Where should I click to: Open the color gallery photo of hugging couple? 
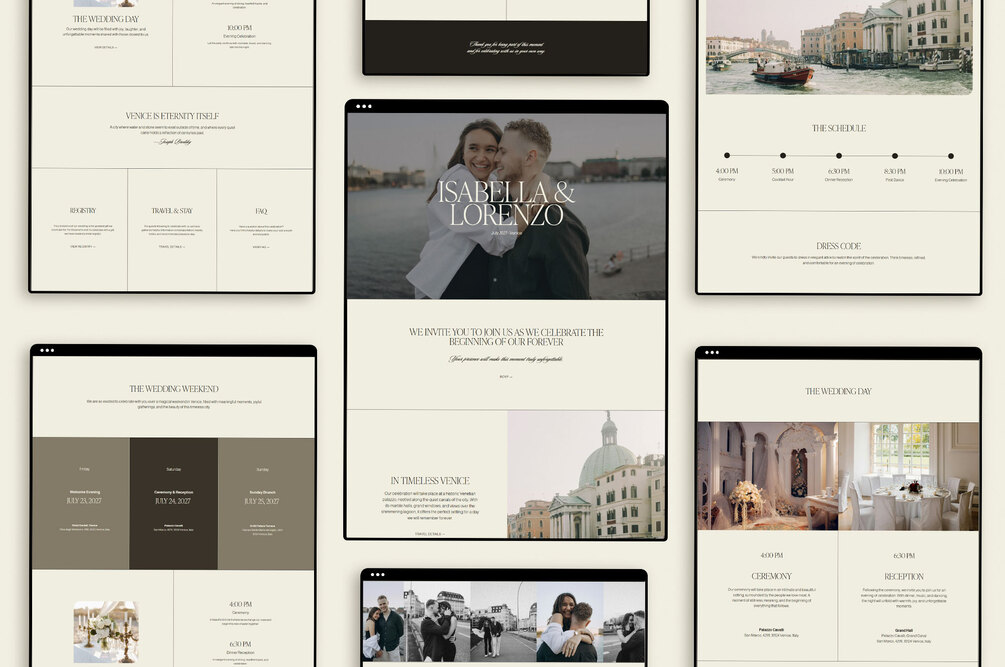point(570,622)
